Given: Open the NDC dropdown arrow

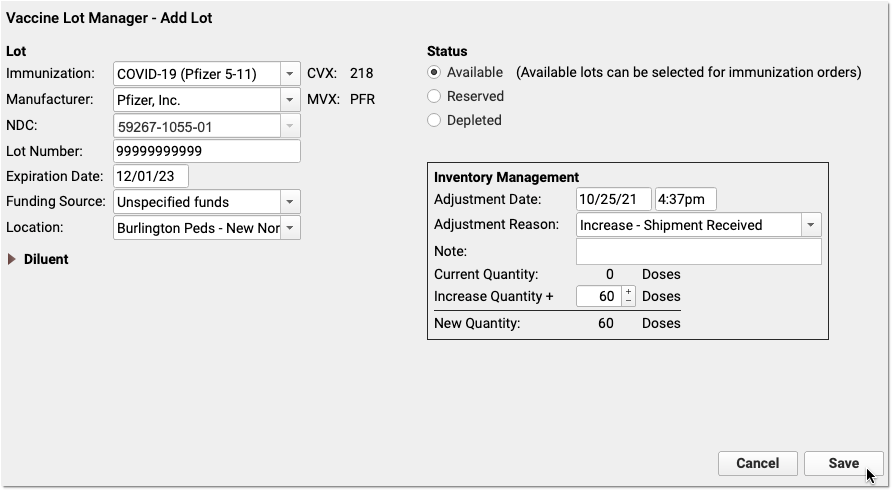Looking at the screenshot, I should pyautogui.click(x=290, y=126).
